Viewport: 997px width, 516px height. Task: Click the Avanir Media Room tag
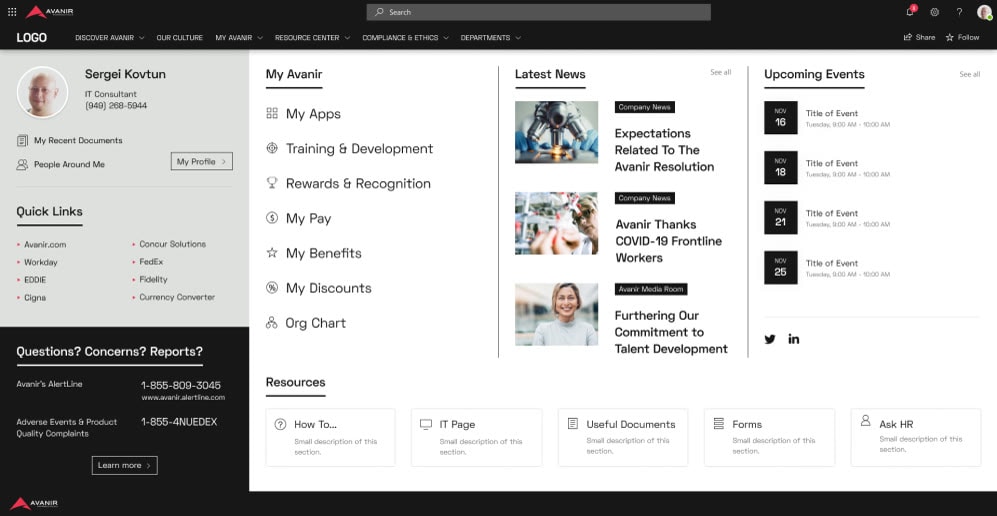pos(651,289)
